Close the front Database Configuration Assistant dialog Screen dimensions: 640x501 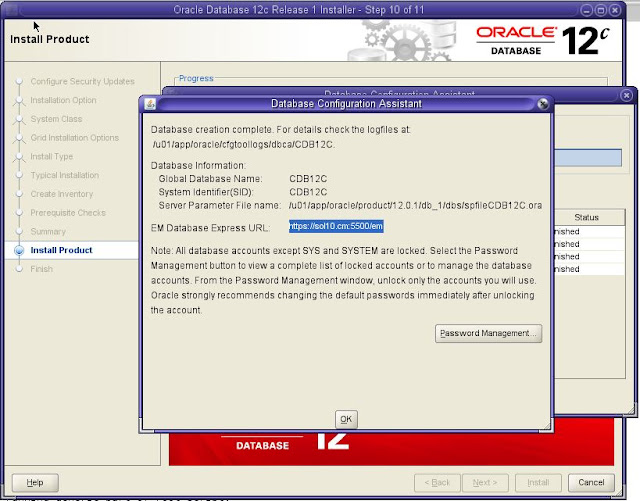coord(542,104)
